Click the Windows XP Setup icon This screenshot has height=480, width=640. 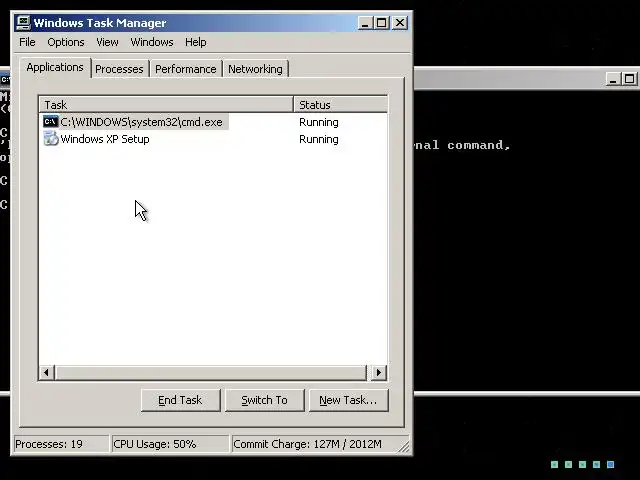(51, 138)
